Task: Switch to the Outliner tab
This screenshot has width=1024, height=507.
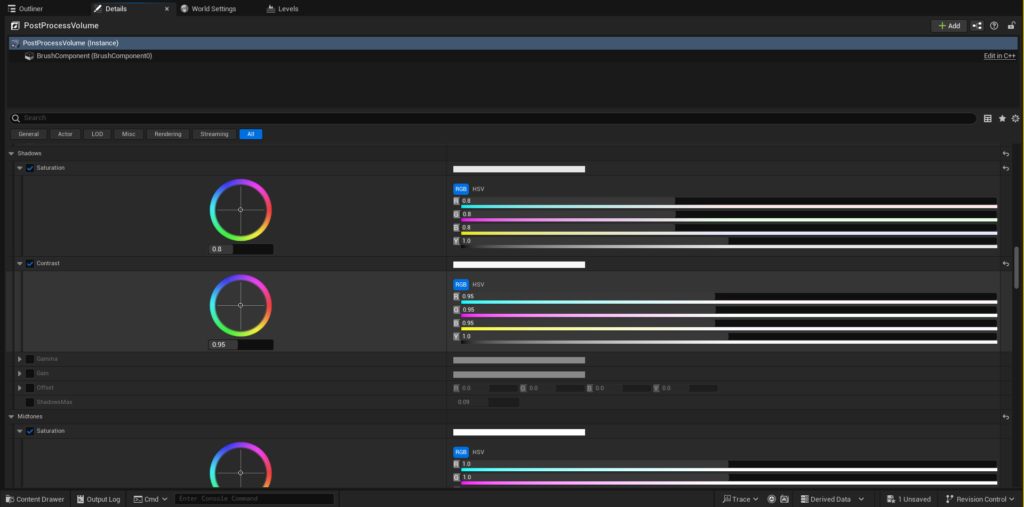Action: click(x=25, y=8)
